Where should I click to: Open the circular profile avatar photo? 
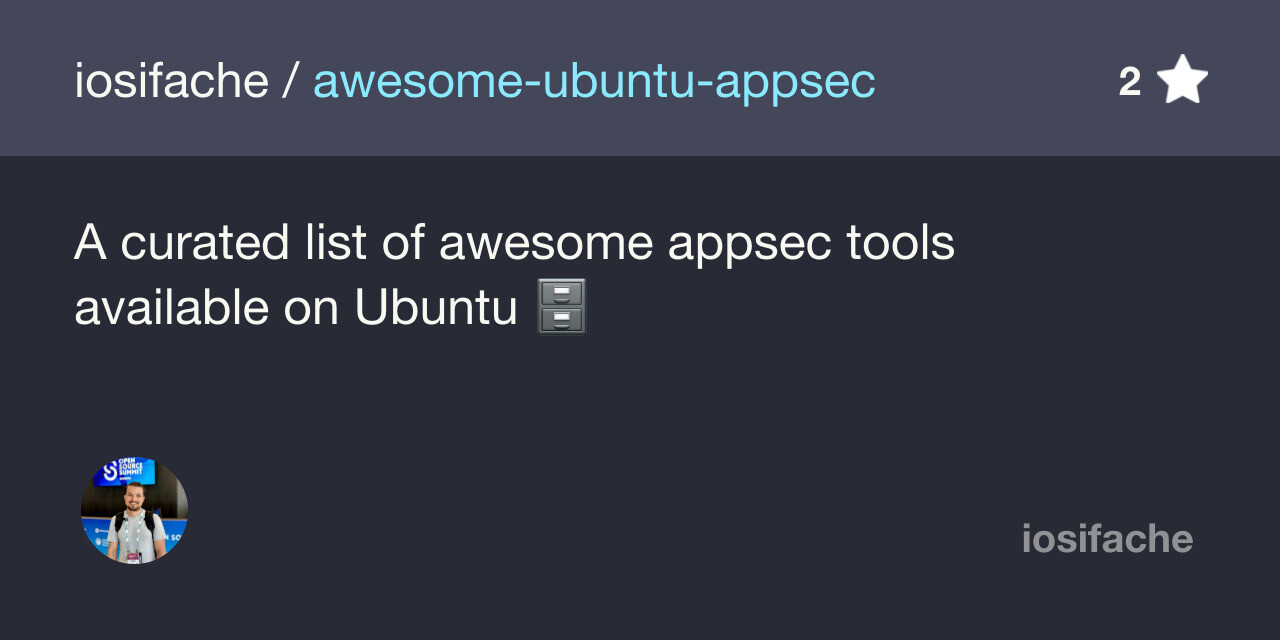[134, 511]
